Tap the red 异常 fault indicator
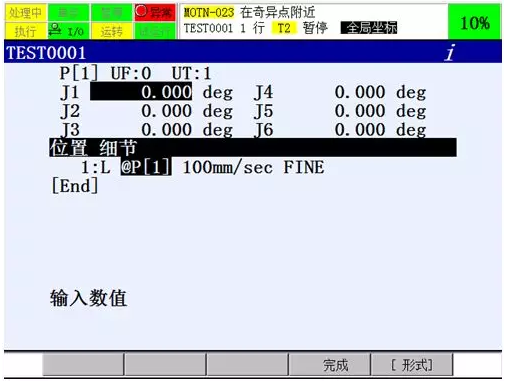The width and height of the screenshot is (506, 382). point(155,13)
